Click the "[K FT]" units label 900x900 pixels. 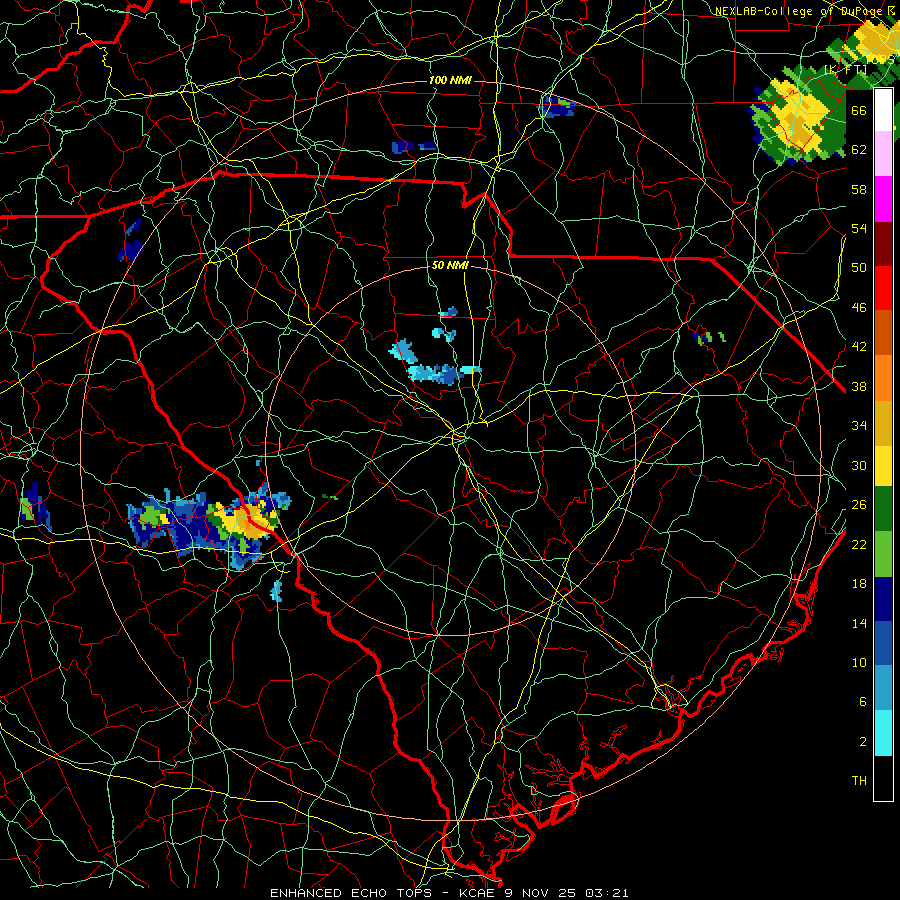(846, 69)
